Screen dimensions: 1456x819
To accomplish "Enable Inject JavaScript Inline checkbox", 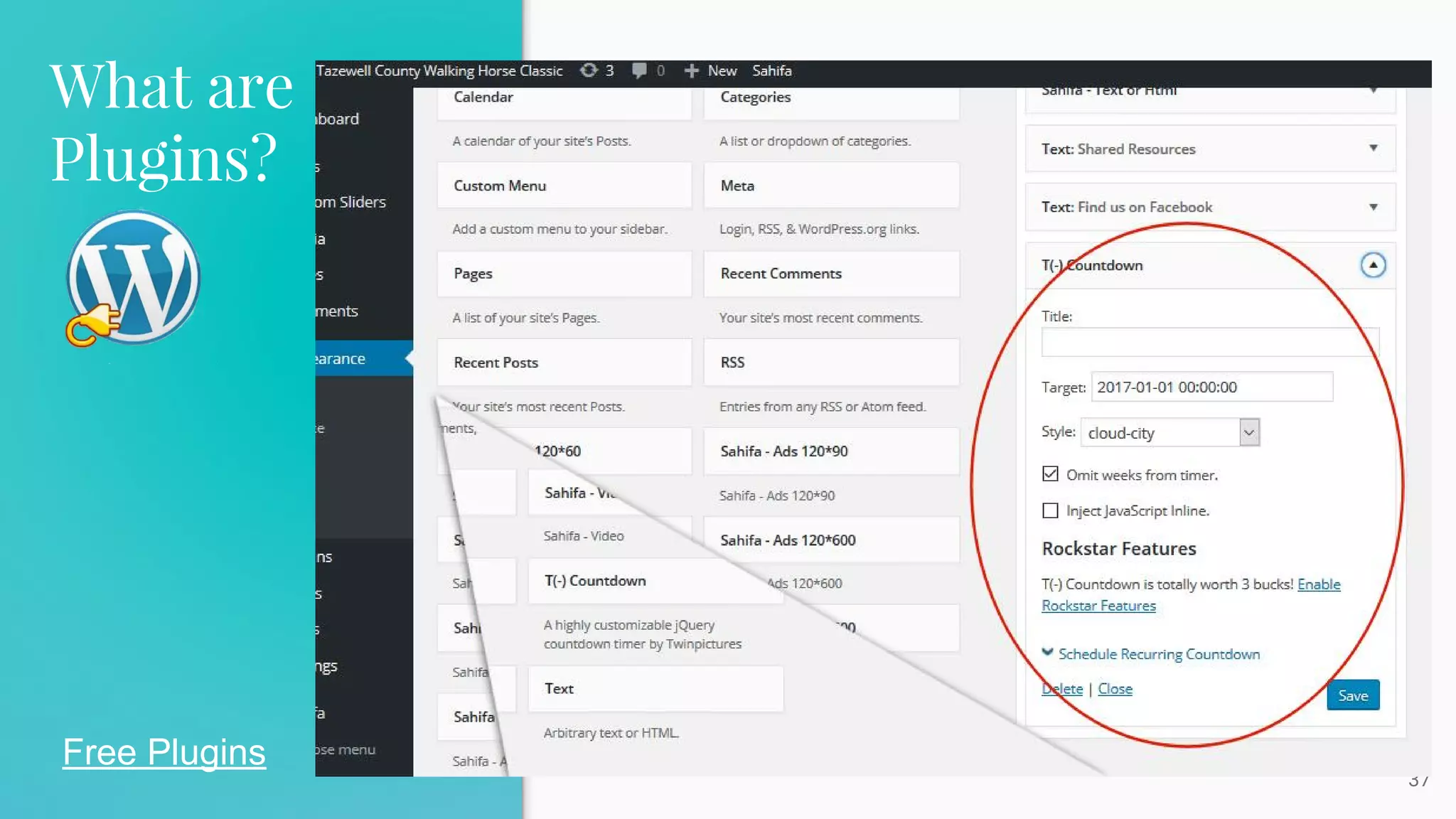I will point(1050,510).
